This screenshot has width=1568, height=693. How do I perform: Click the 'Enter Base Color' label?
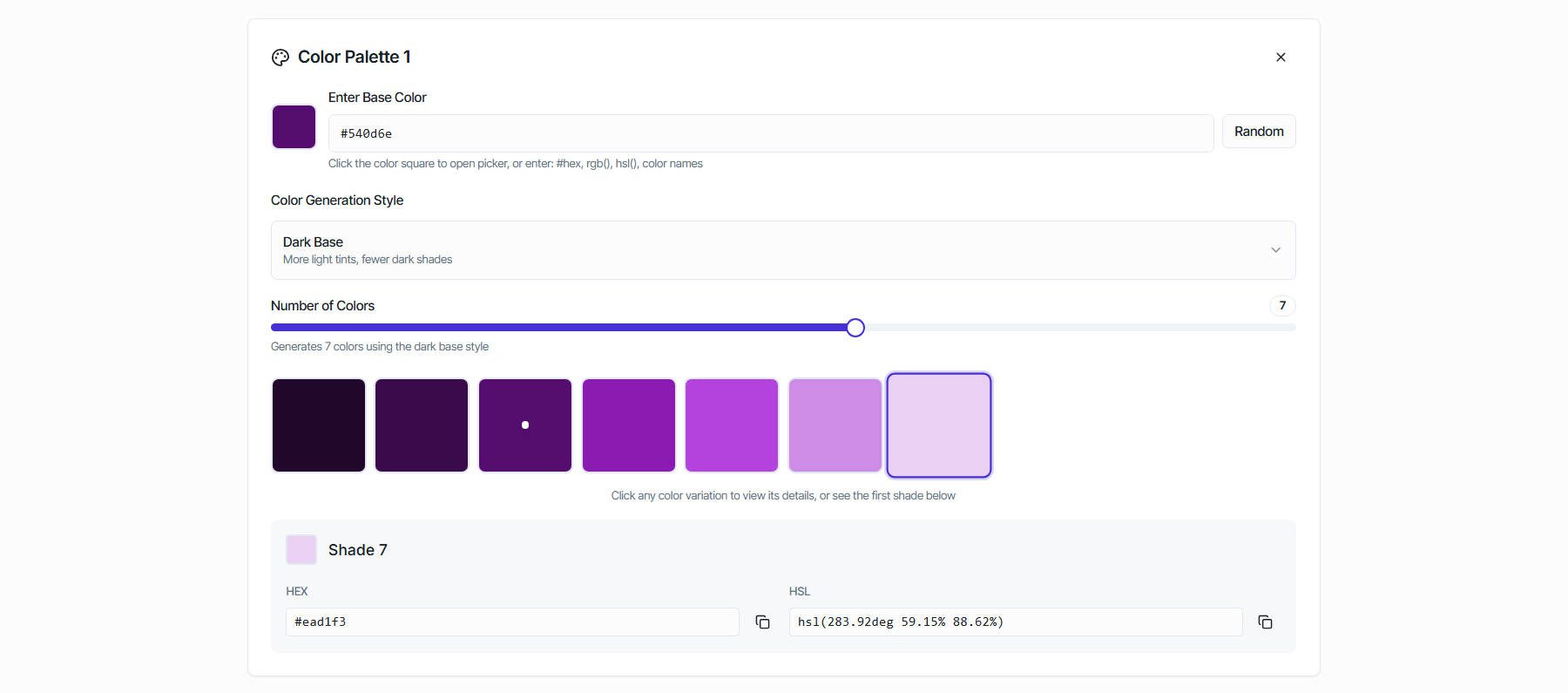[377, 98]
